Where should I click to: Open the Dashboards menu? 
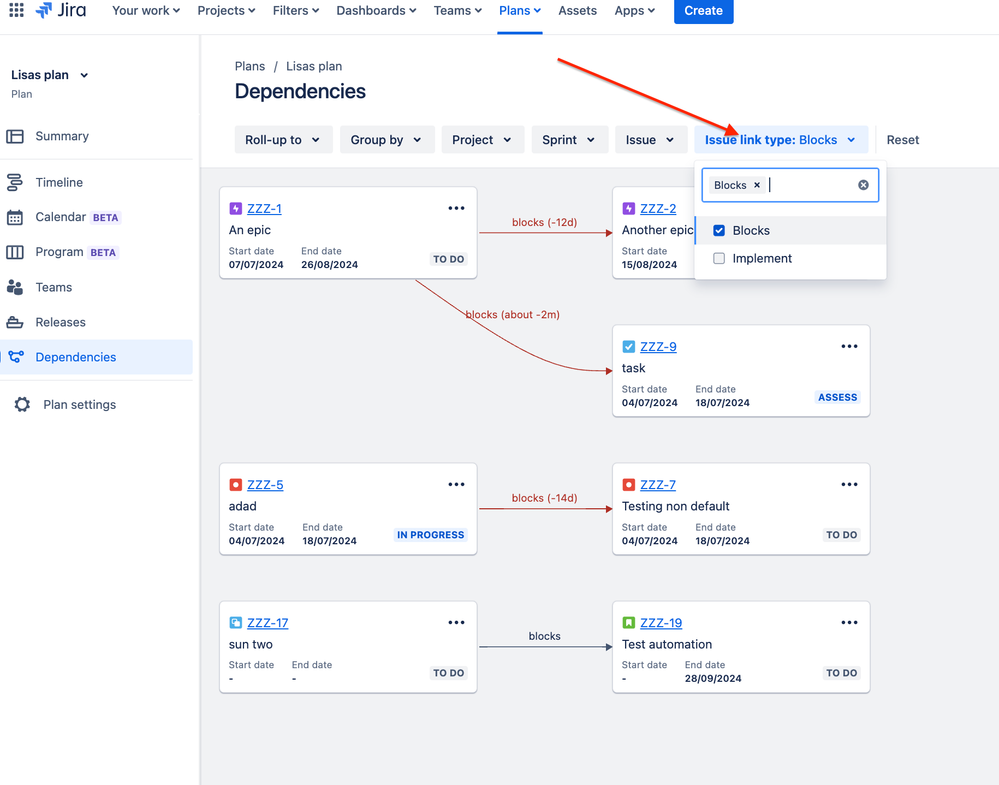(x=376, y=10)
